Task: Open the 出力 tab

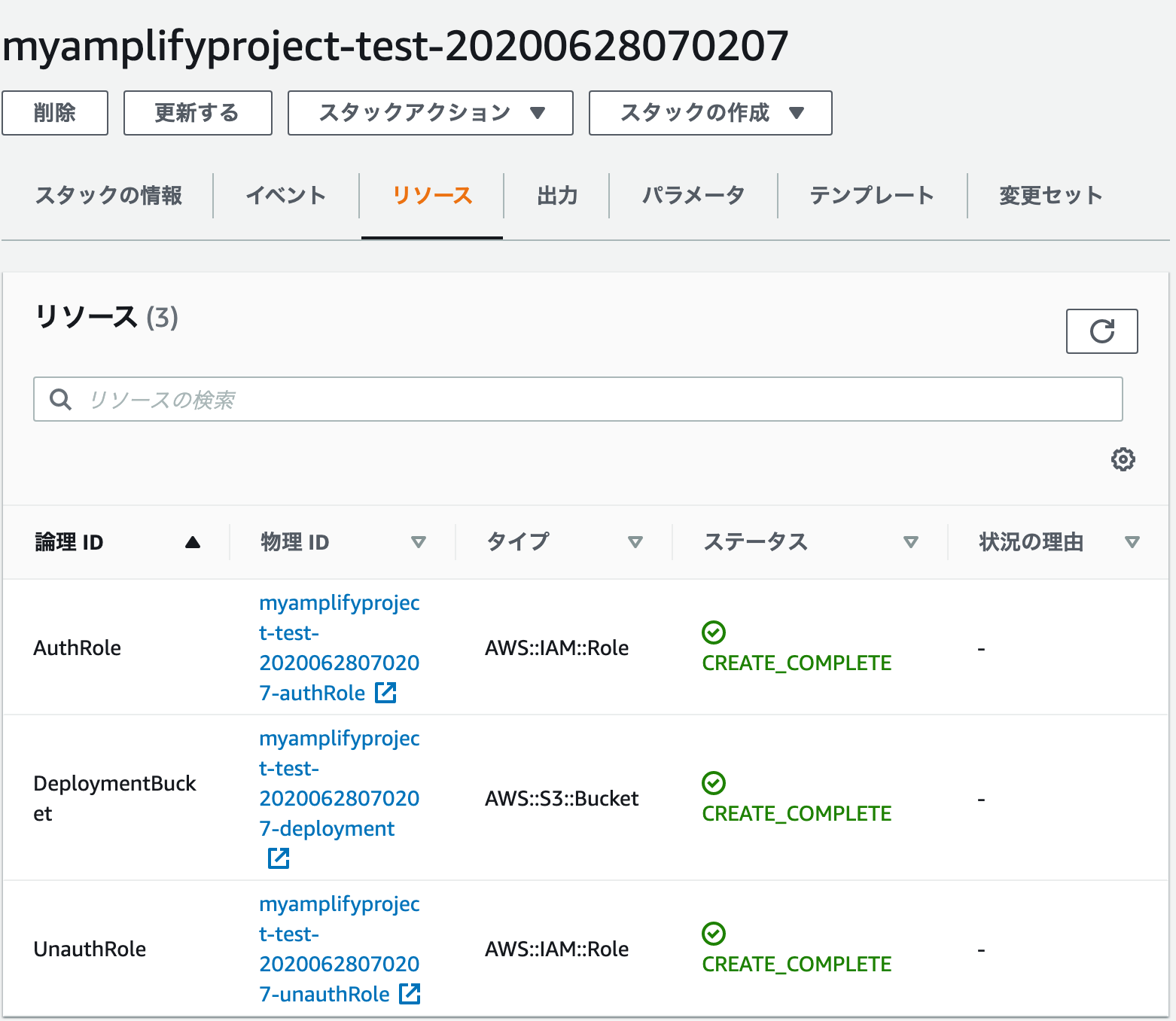Action: pos(557,196)
